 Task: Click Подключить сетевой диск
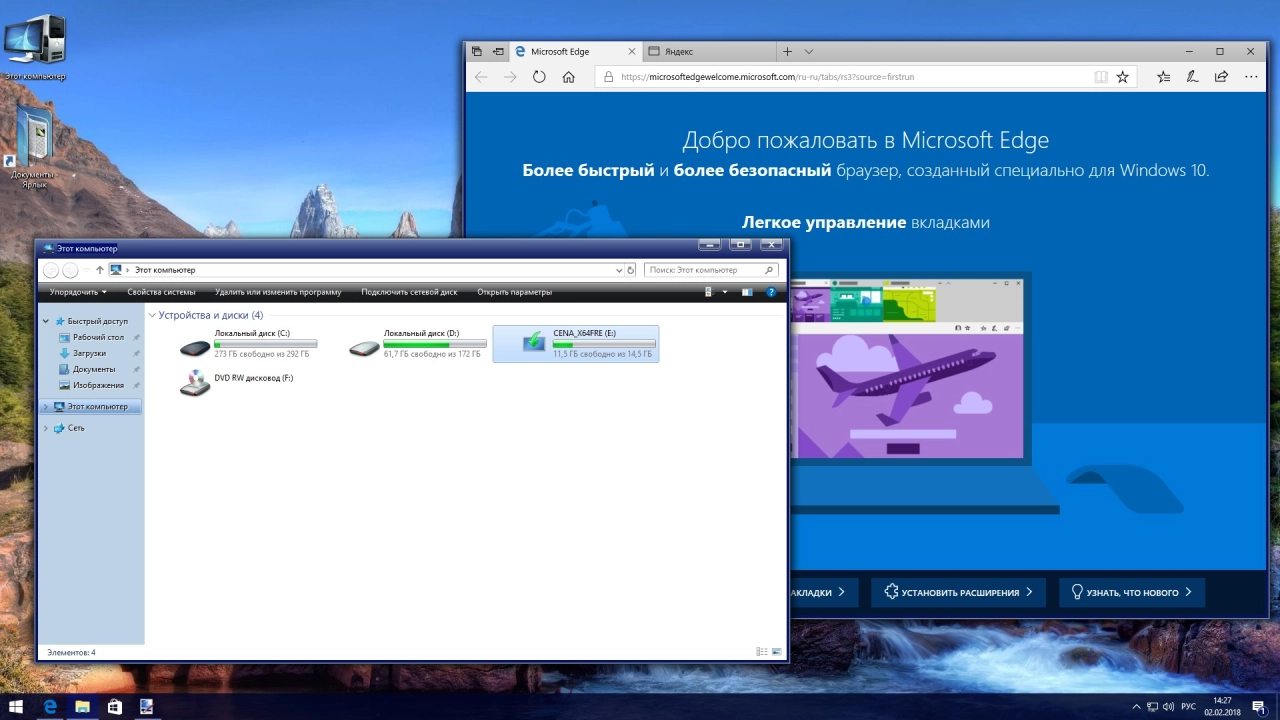click(x=409, y=292)
